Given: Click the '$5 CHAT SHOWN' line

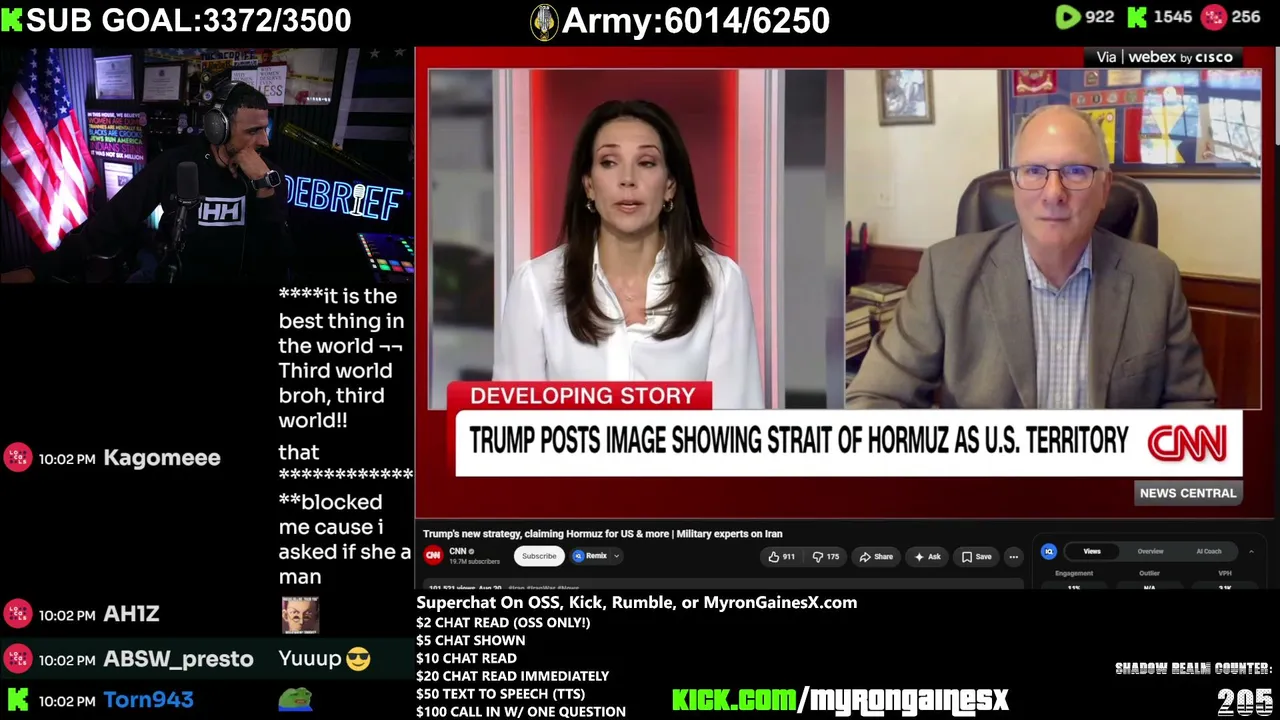Looking at the screenshot, I should pyautogui.click(x=470, y=640).
